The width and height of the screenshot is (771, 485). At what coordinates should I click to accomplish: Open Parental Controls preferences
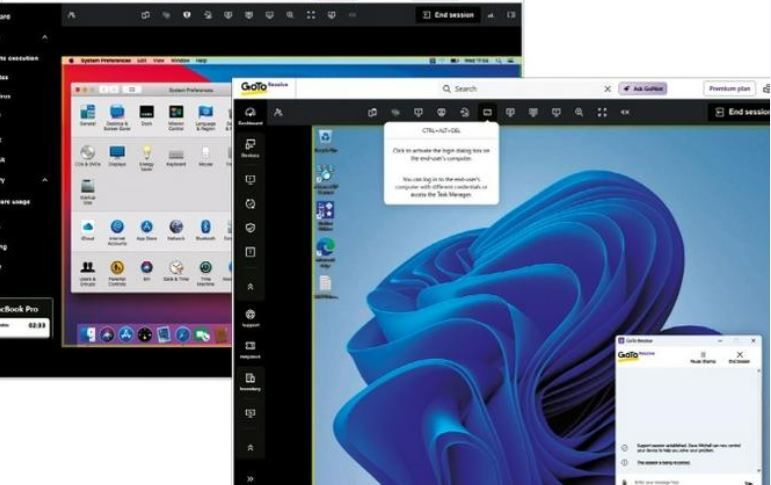(117, 273)
